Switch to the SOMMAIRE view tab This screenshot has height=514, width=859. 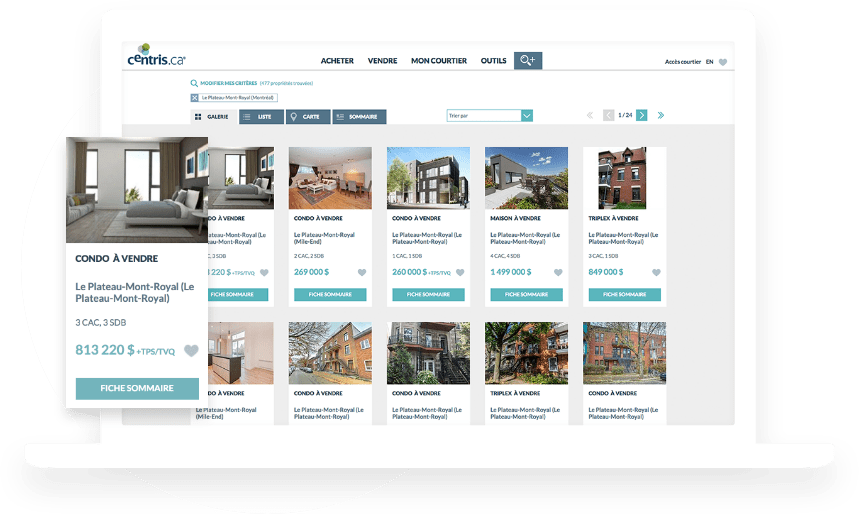[x=359, y=117]
